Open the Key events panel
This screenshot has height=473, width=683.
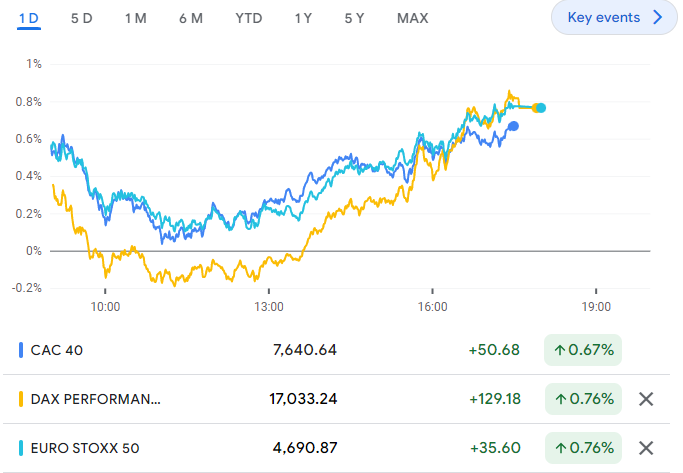pyautogui.click(x=614, y=17)
